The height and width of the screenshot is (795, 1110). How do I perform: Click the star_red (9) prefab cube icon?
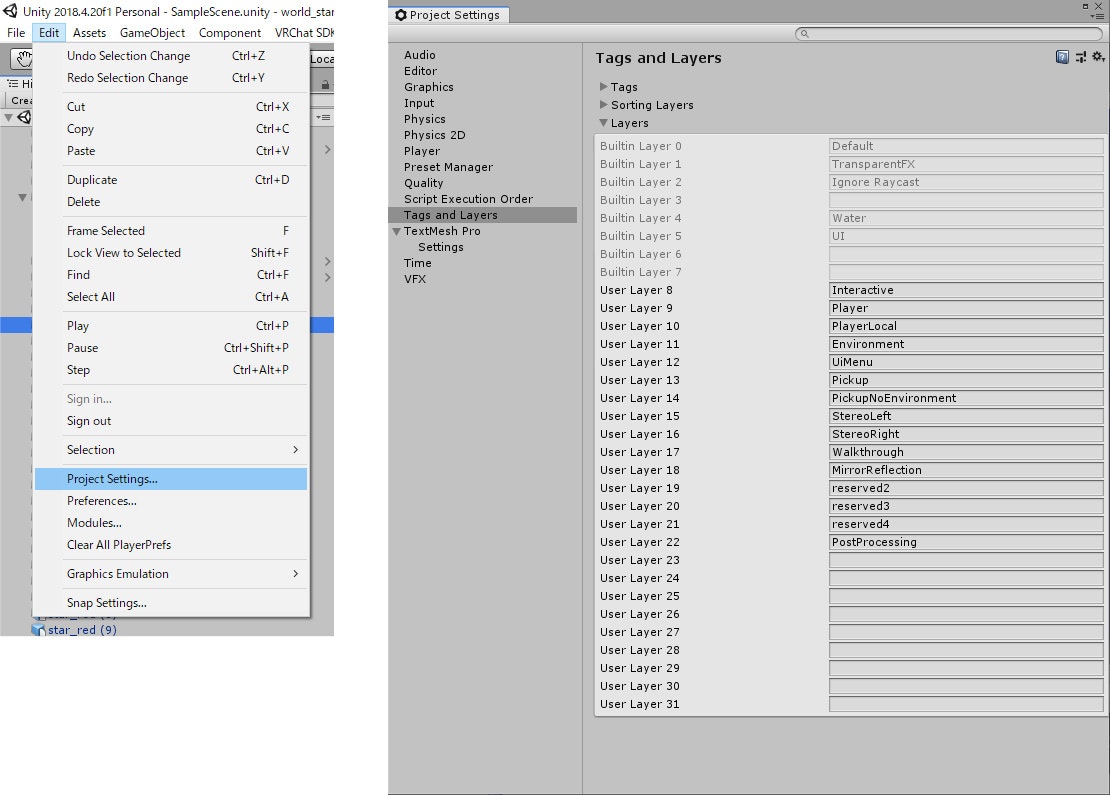click(38, 629)
